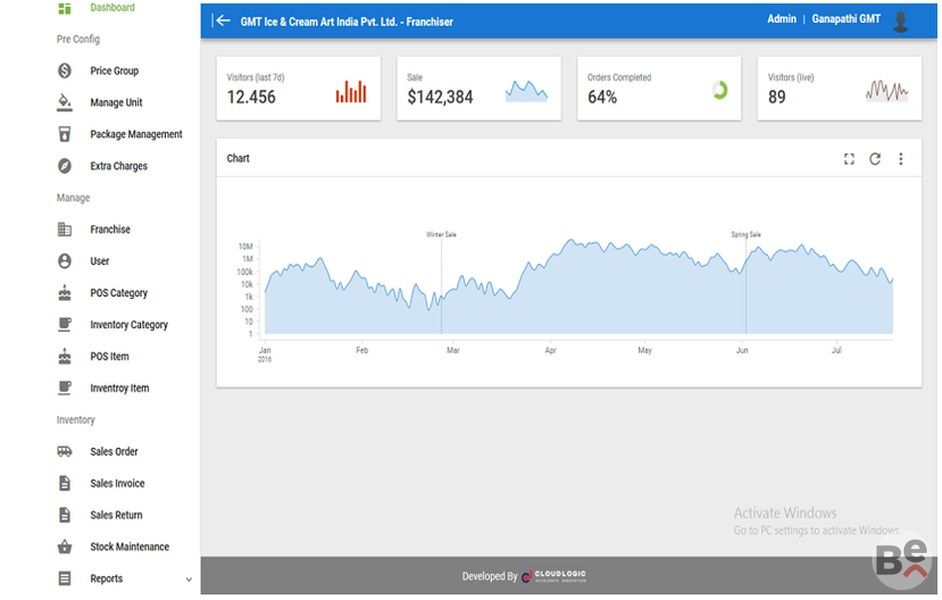942x600 pixels.
Task: Open the chart three-dot options menu
Action: pos(901,159)
